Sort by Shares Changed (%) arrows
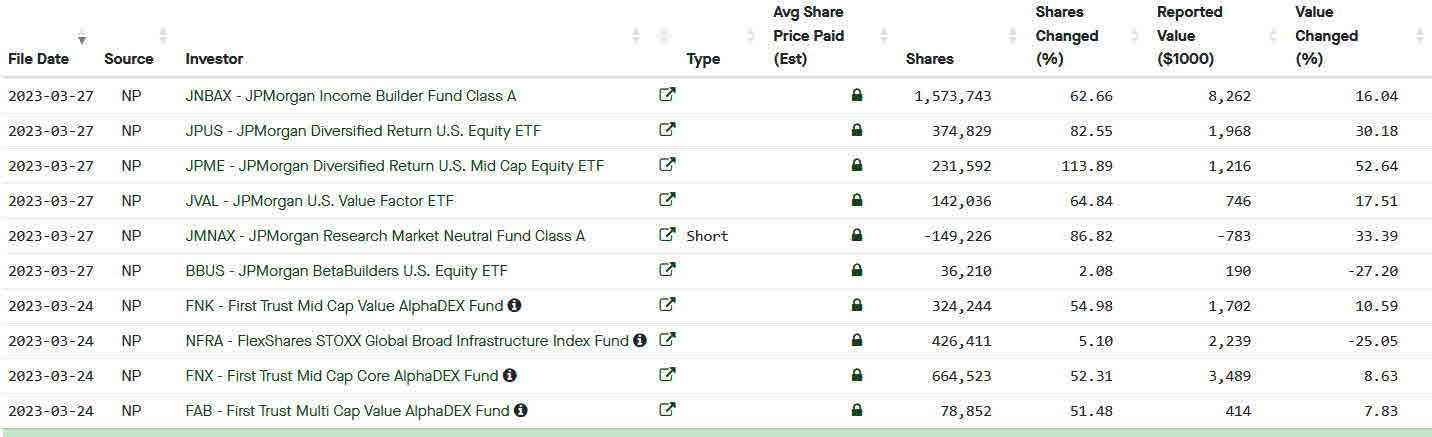 pos(1134,36)
